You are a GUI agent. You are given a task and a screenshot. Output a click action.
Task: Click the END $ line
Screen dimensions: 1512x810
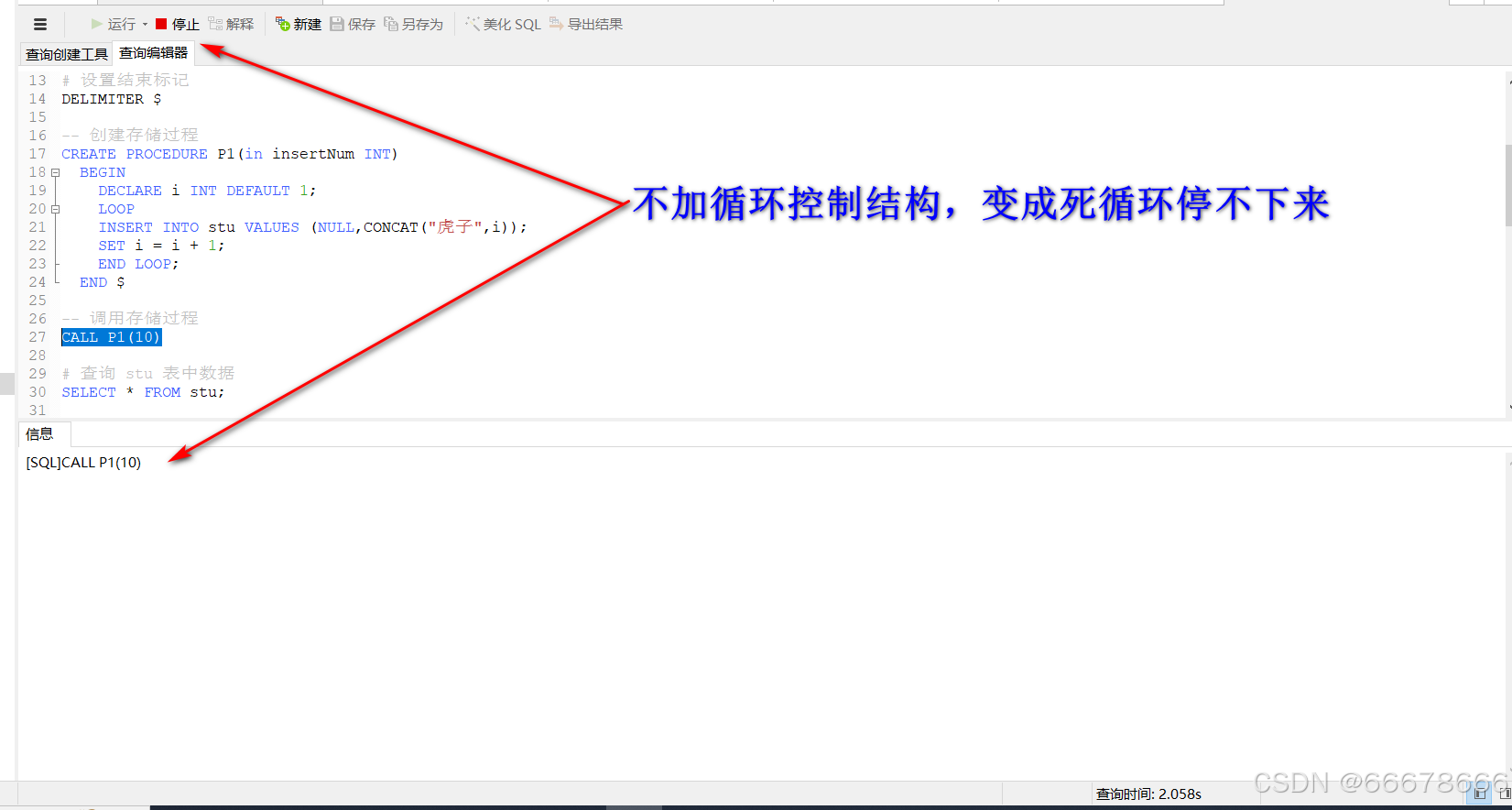click(102, 282)
